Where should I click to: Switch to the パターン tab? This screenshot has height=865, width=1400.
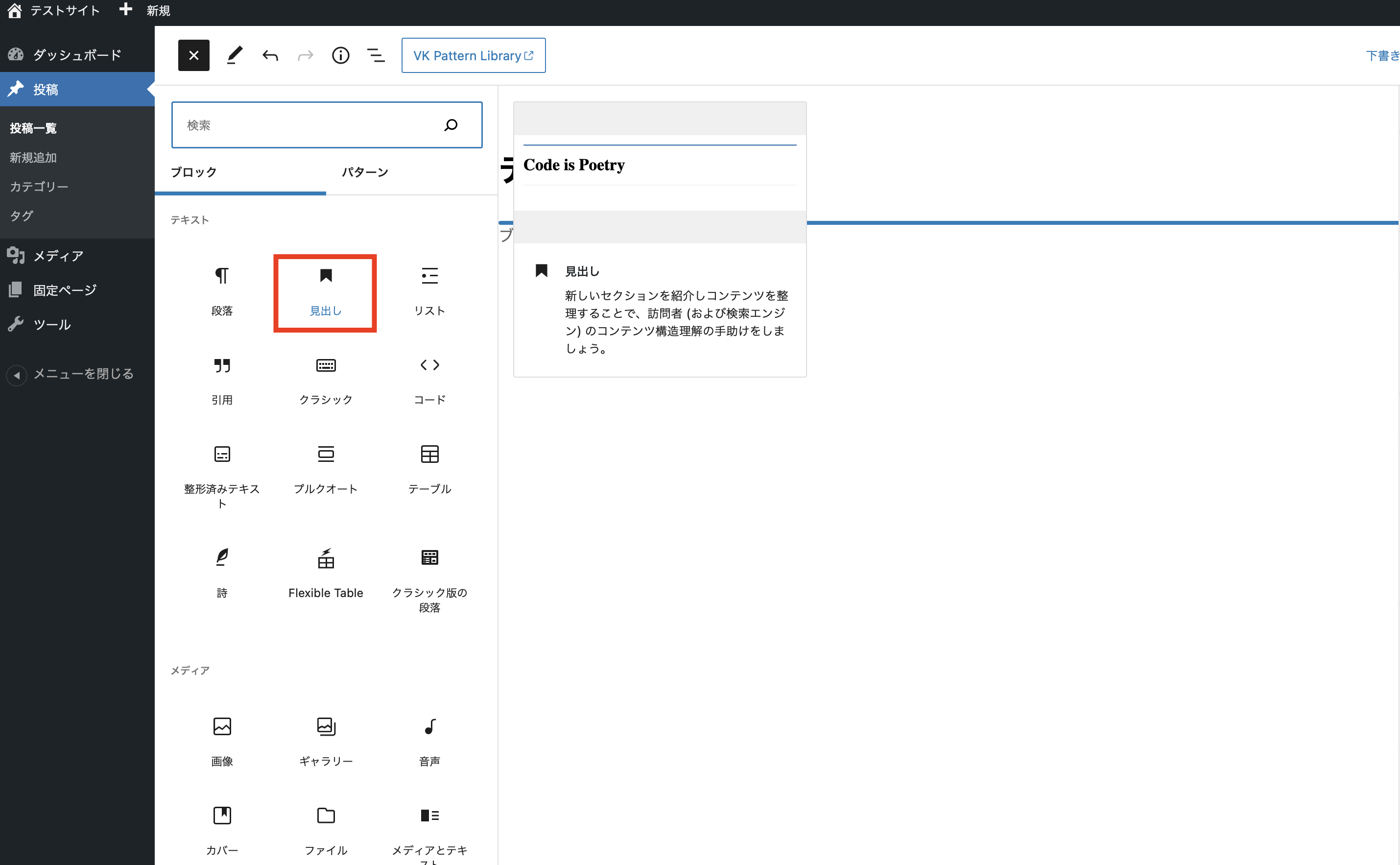coord(365,172)
